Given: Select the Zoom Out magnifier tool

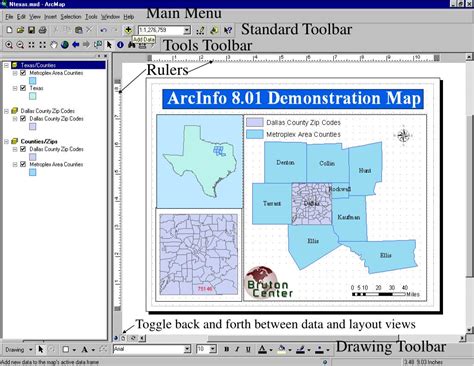Looking at the screenshot, I should point(20,45).
